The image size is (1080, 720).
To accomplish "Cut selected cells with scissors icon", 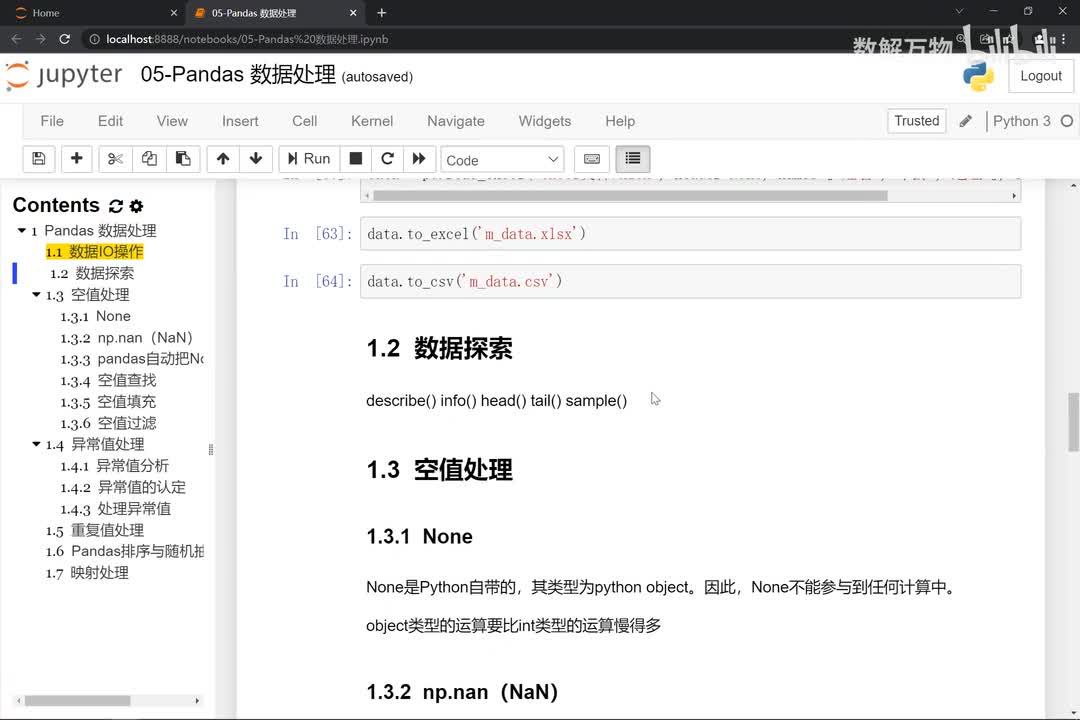I will click(x=115, y=159).
